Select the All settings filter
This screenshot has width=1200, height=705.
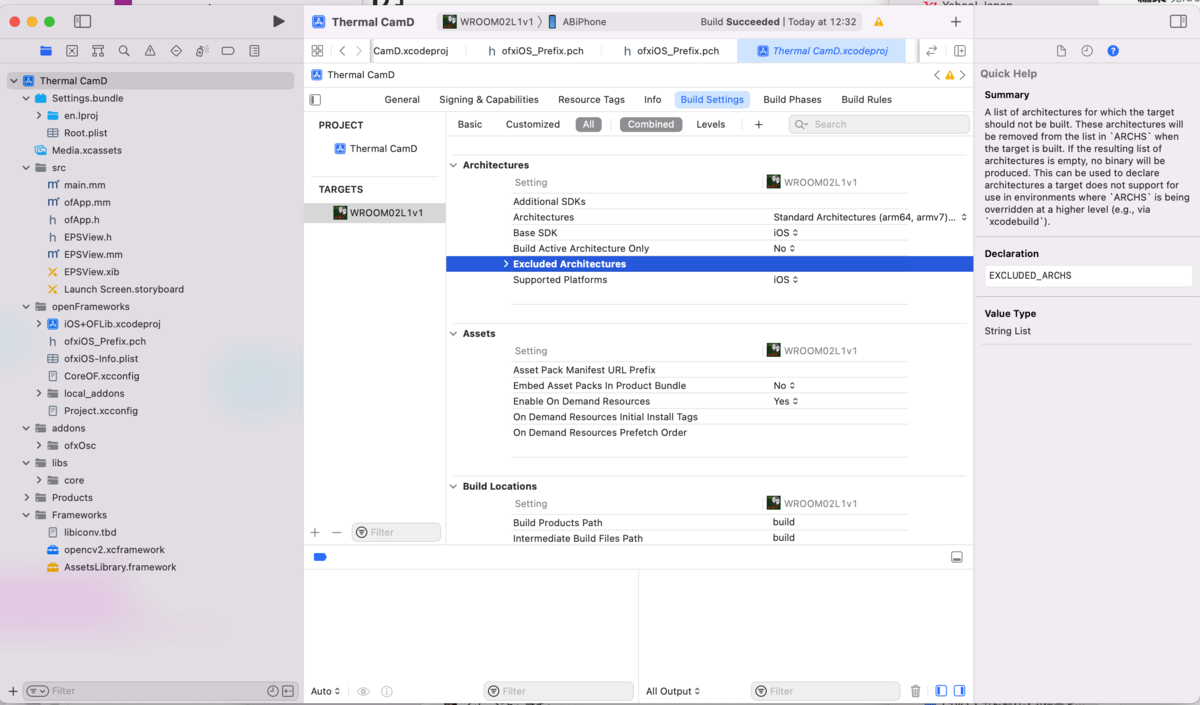pyautogui.click(x=588, y=125)
